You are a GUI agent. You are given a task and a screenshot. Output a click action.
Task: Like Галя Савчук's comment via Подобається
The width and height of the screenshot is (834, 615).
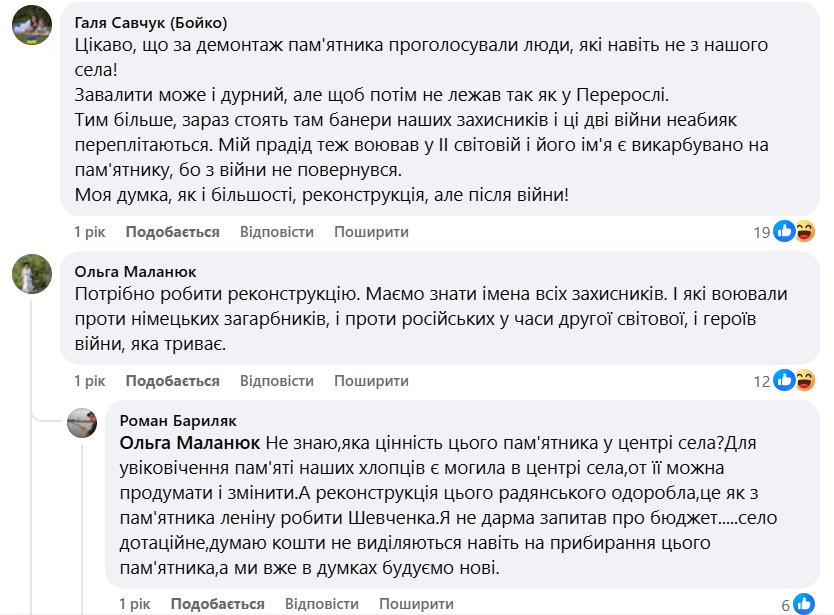tap(172, 232)
